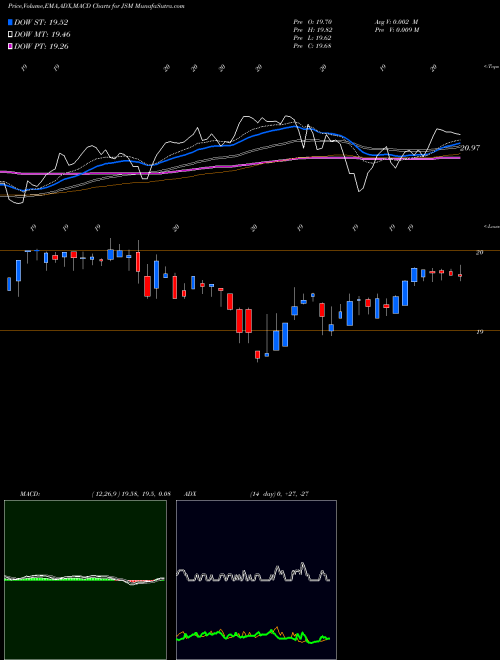Click the chart title mentioning MunafaSutra.com
Viewport: 500px width, 660px height.
click(96, 6)
